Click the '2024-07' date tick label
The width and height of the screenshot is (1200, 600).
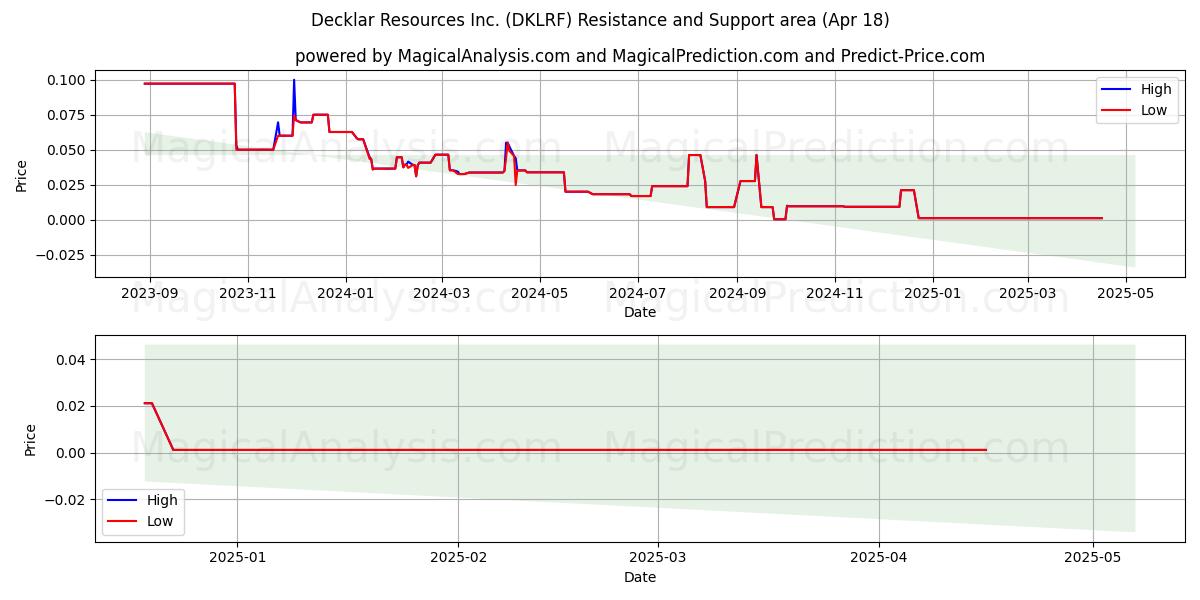(638, 293)
